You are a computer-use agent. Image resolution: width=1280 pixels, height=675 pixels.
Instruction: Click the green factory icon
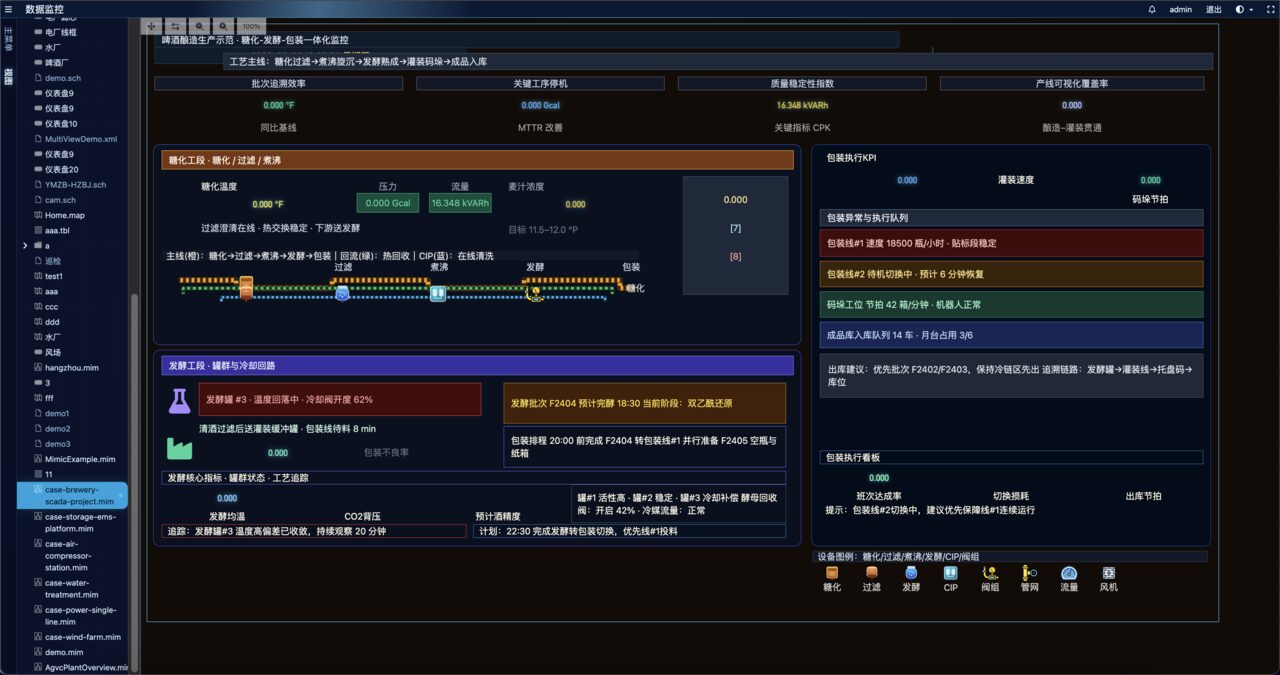[x=179, y=447]
